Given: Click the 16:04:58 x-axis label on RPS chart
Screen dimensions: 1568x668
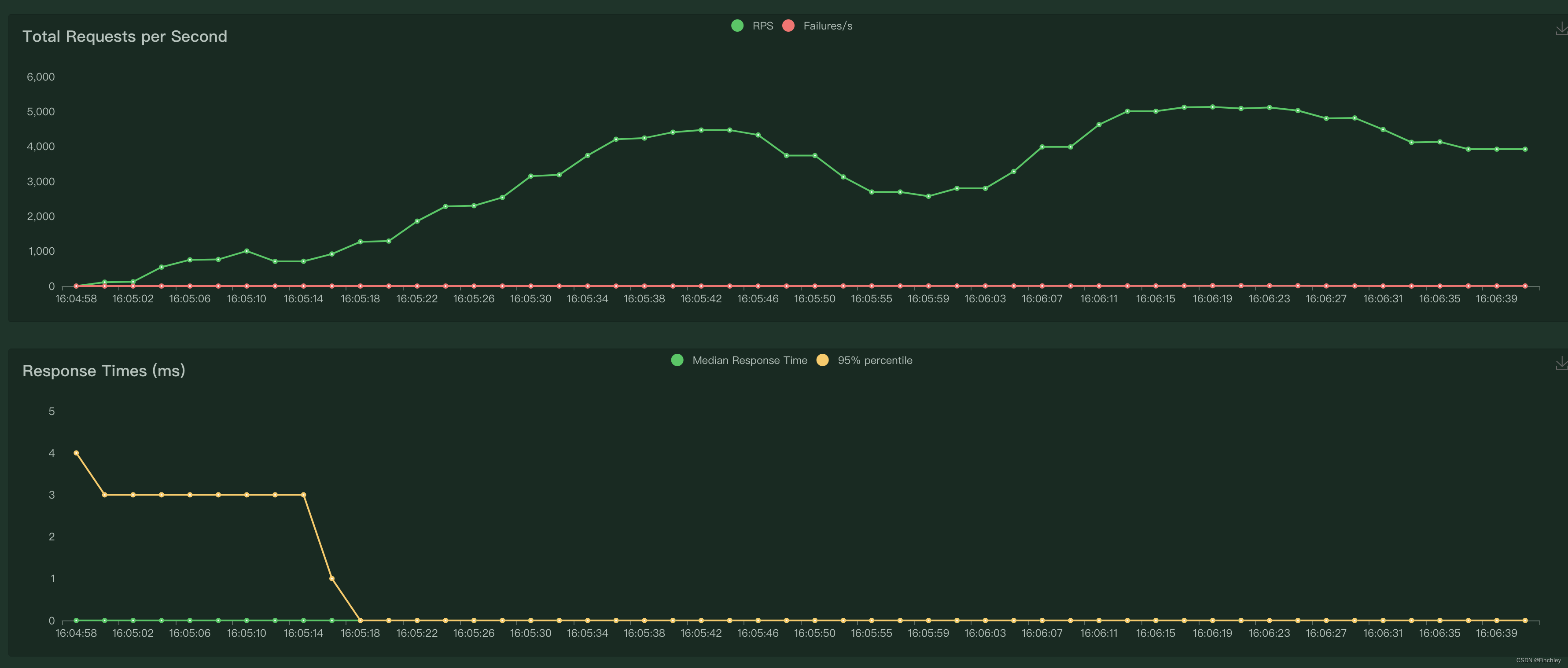Looking at the screenshot, I should [x=76, y=299].
